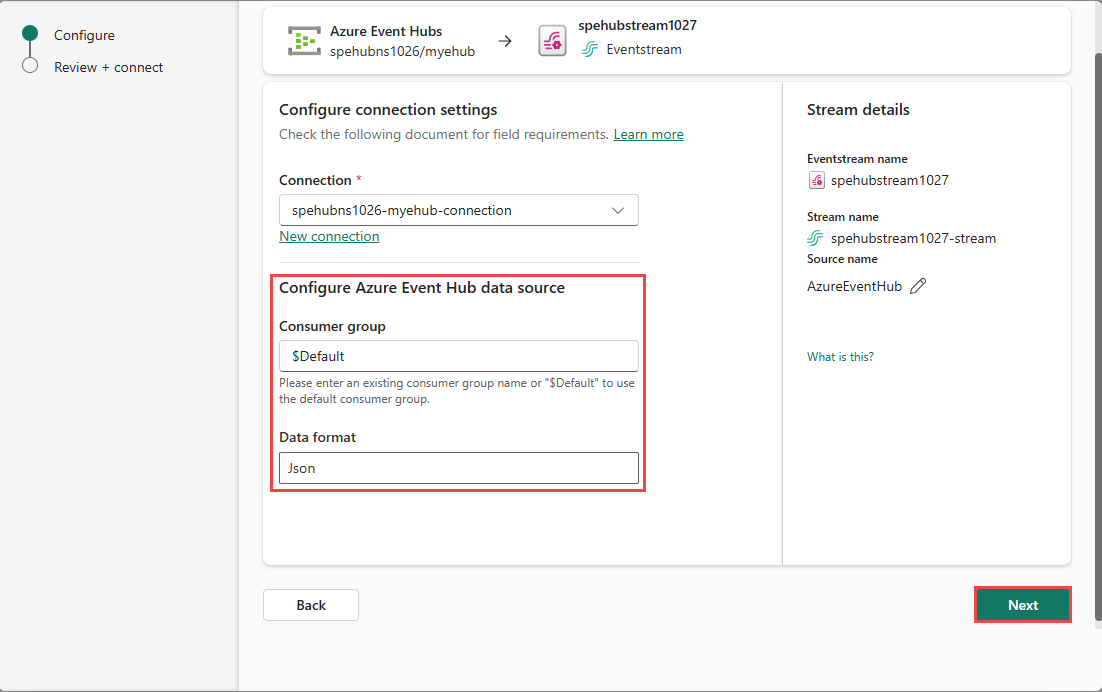Open the What is this? link
The width and height of the screenshot is (1102, 692).
840,357
